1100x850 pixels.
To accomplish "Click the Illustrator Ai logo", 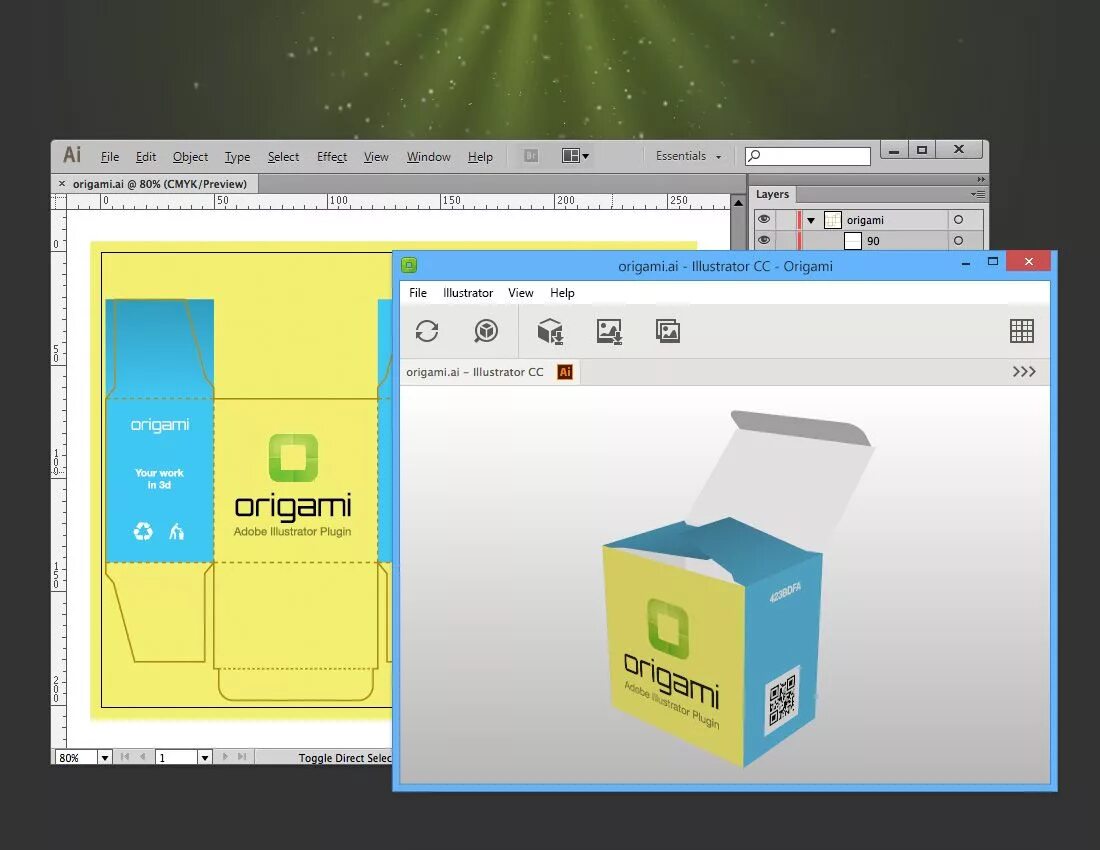I will [x=72, y=155].
